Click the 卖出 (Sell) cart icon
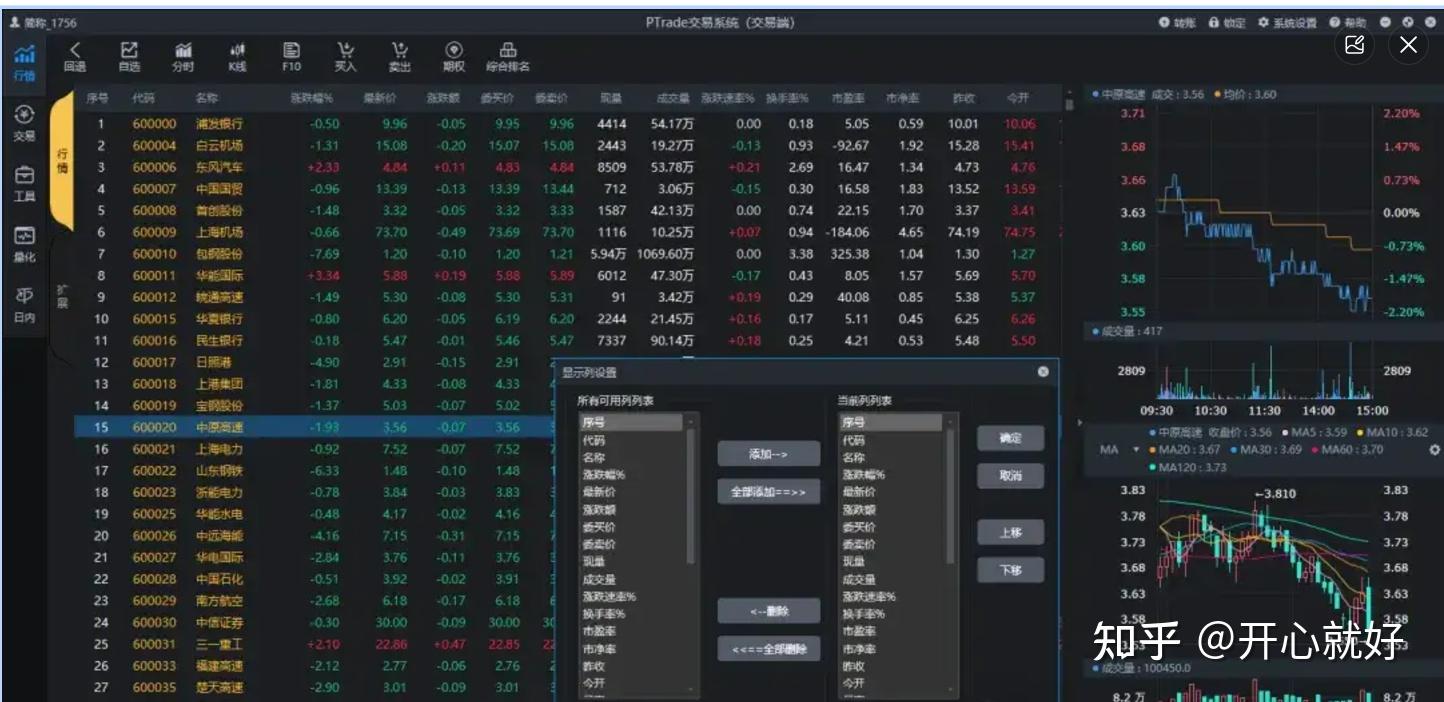1444x702 pixels. 399,57
